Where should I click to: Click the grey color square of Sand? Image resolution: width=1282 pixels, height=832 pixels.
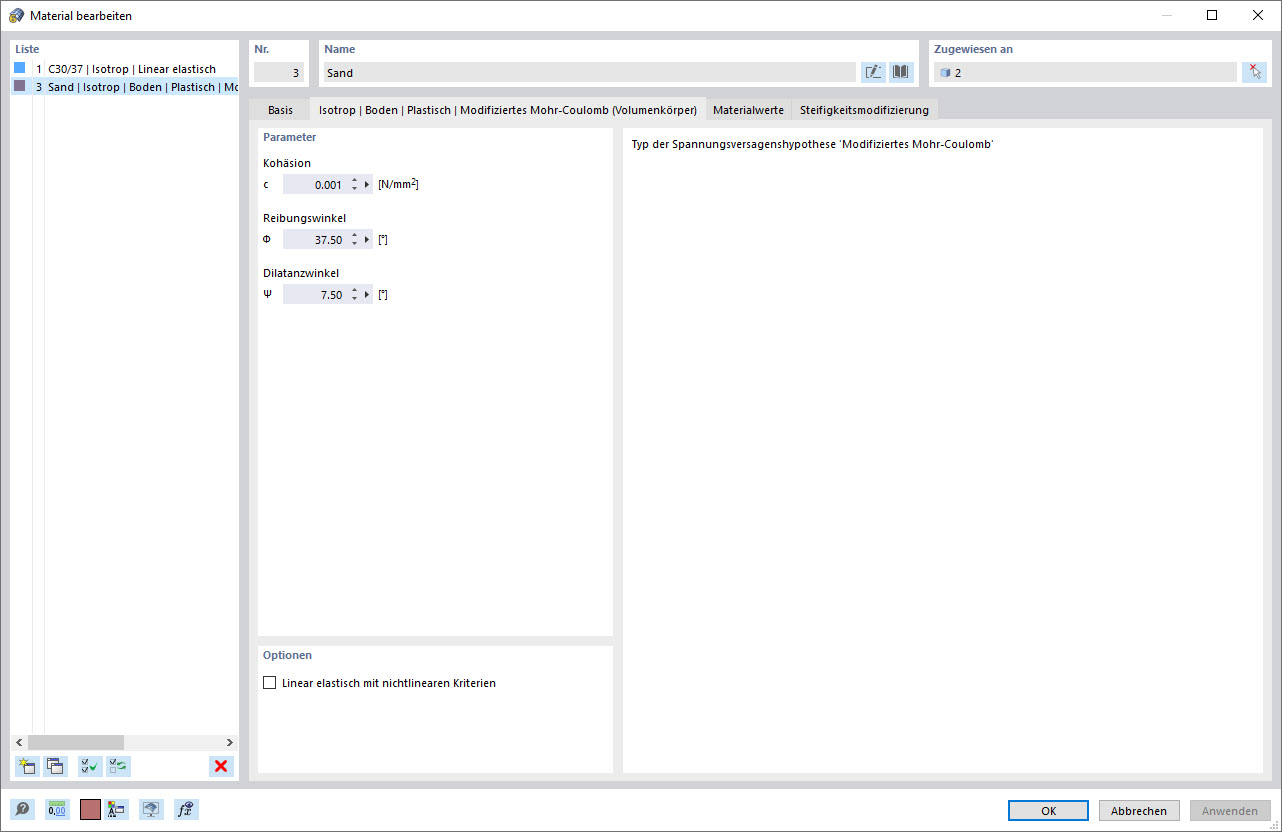click(19, 86)
